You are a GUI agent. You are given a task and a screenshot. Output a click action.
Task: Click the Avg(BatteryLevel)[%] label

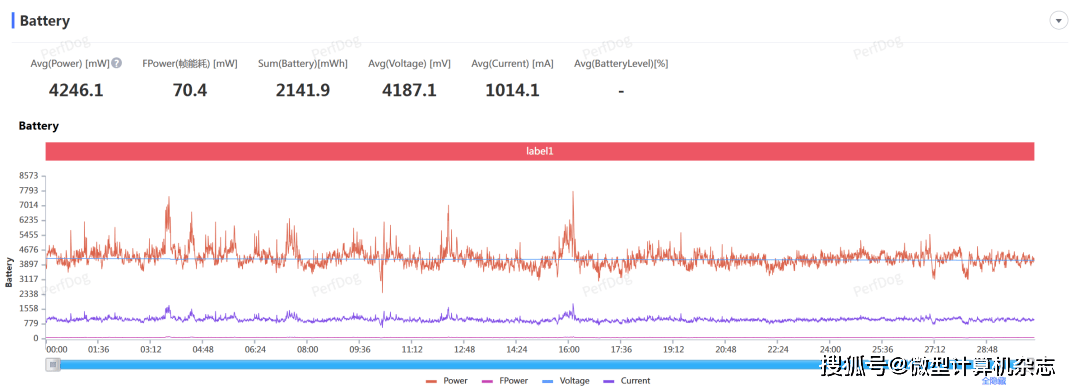tap(621, 63)
